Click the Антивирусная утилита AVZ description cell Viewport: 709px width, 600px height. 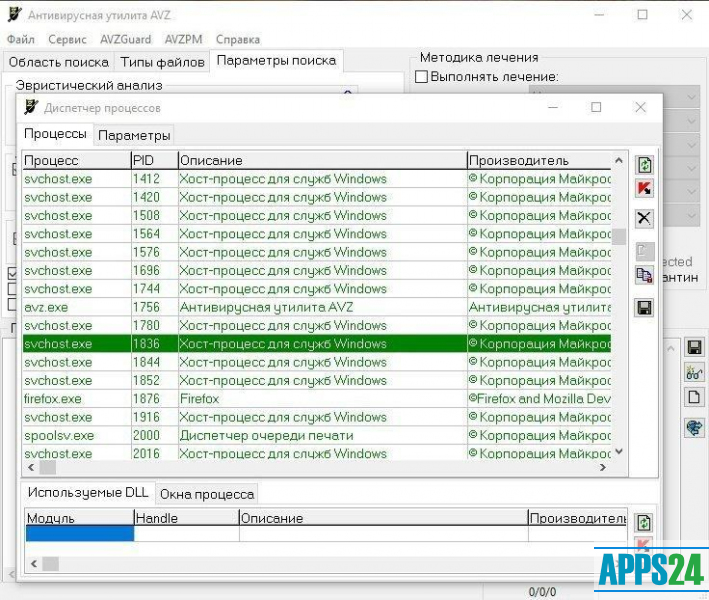pyautogui.click(x=322, y=307)
